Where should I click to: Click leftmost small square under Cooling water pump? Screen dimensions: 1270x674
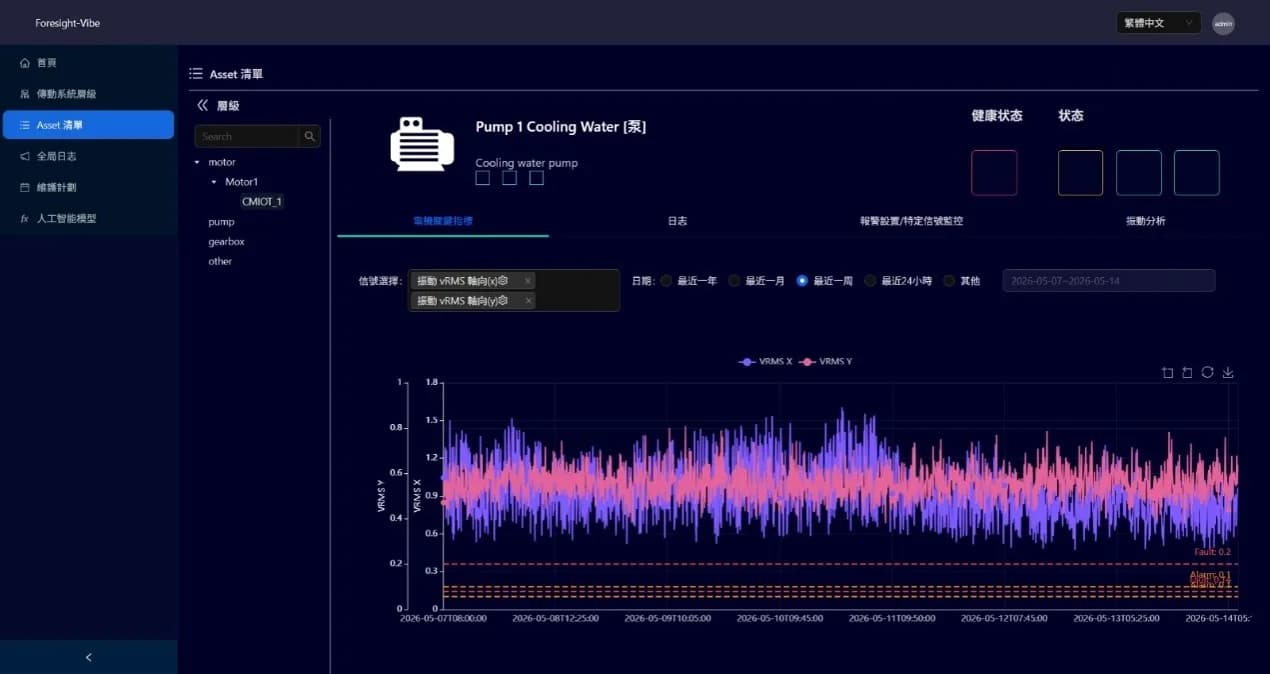(482, 178)
